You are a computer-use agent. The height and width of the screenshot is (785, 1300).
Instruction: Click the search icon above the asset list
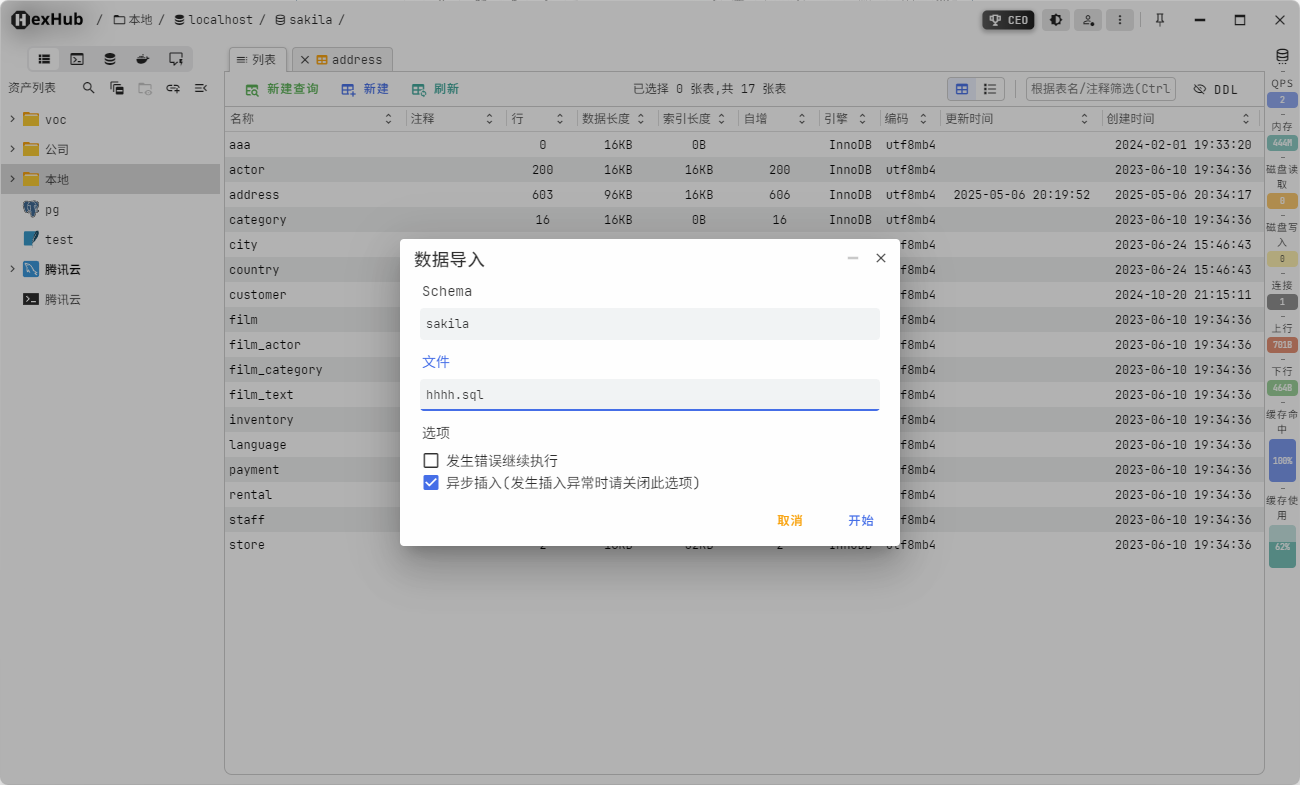88,88
